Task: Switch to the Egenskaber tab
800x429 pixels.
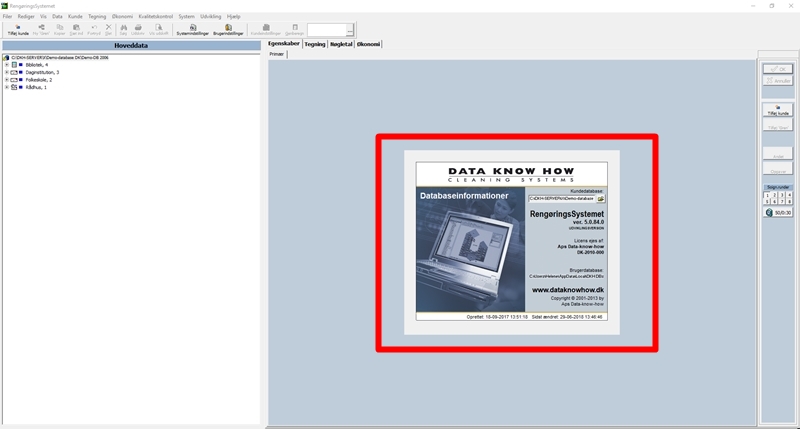Action: [x=284, y=44]
